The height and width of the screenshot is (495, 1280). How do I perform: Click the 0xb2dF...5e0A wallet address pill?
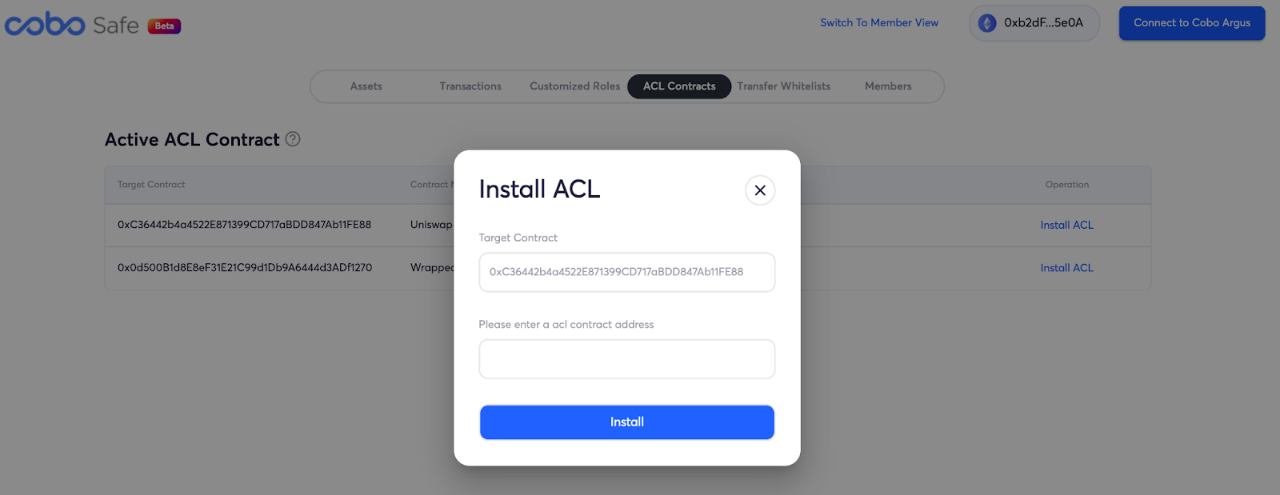pyautogui.click(x=1034, y=23)
